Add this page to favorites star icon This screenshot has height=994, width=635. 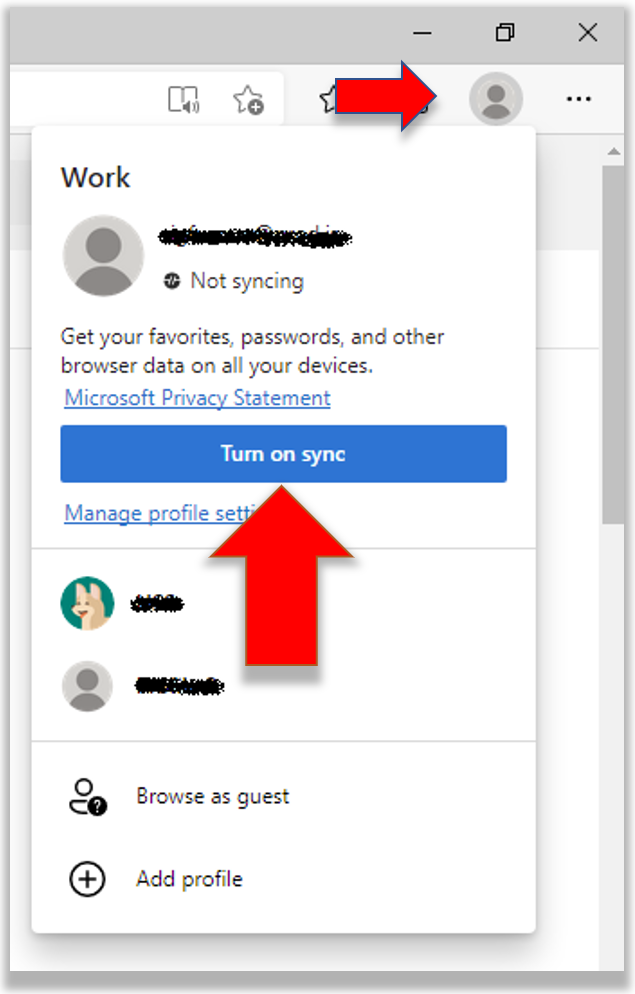(x=247, y=99)
